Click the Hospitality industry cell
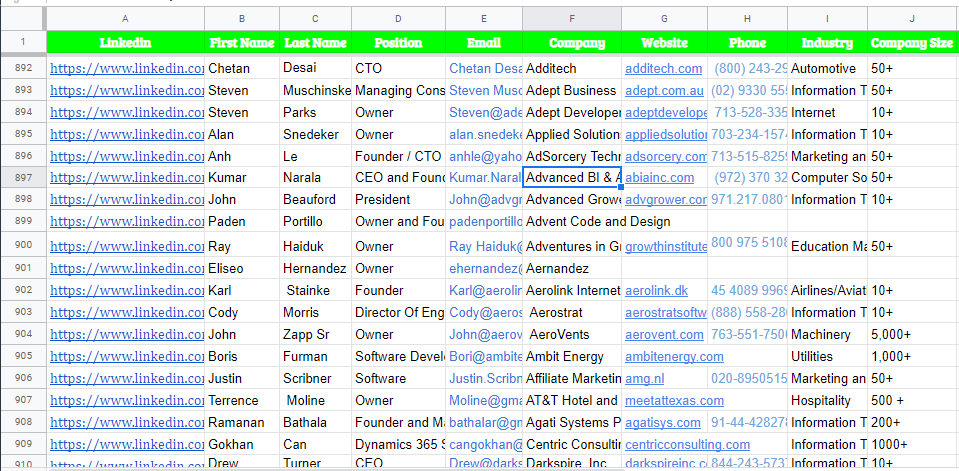 [828, 400]
